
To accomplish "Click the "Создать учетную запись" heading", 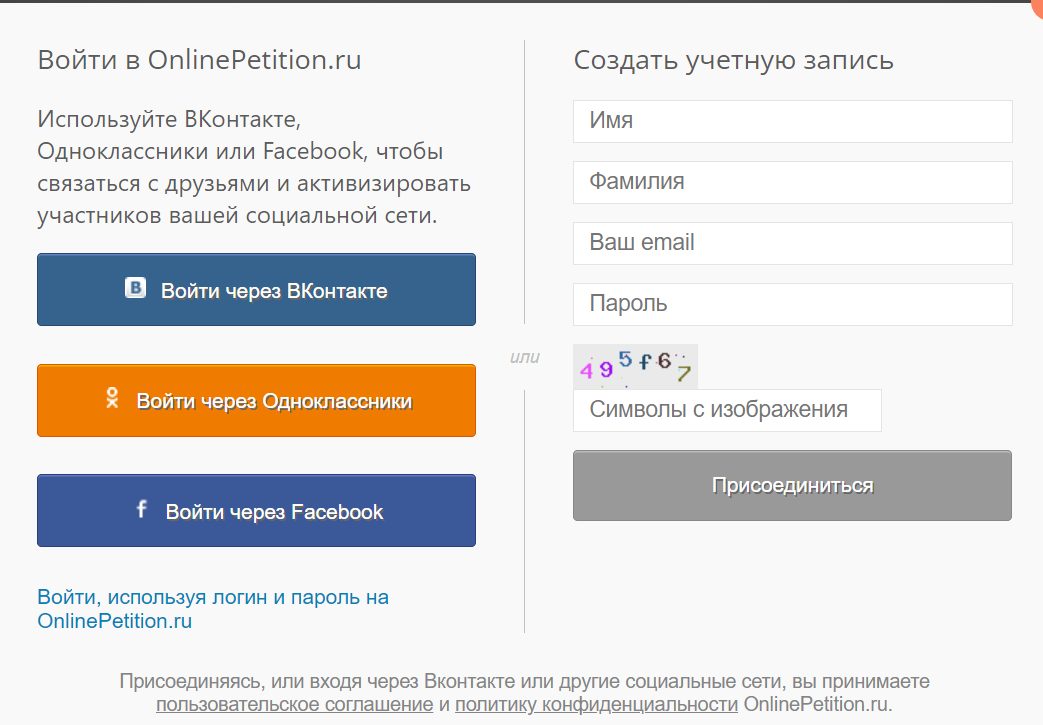I will point(733,60).
